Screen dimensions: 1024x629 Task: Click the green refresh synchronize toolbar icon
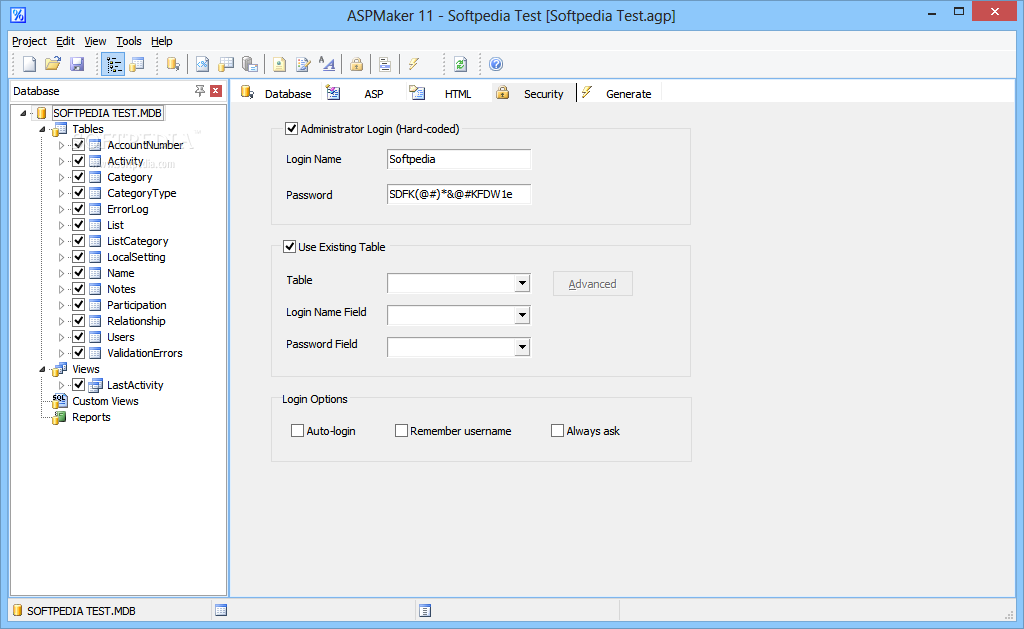pyautogui.click(x=460, y=64)
